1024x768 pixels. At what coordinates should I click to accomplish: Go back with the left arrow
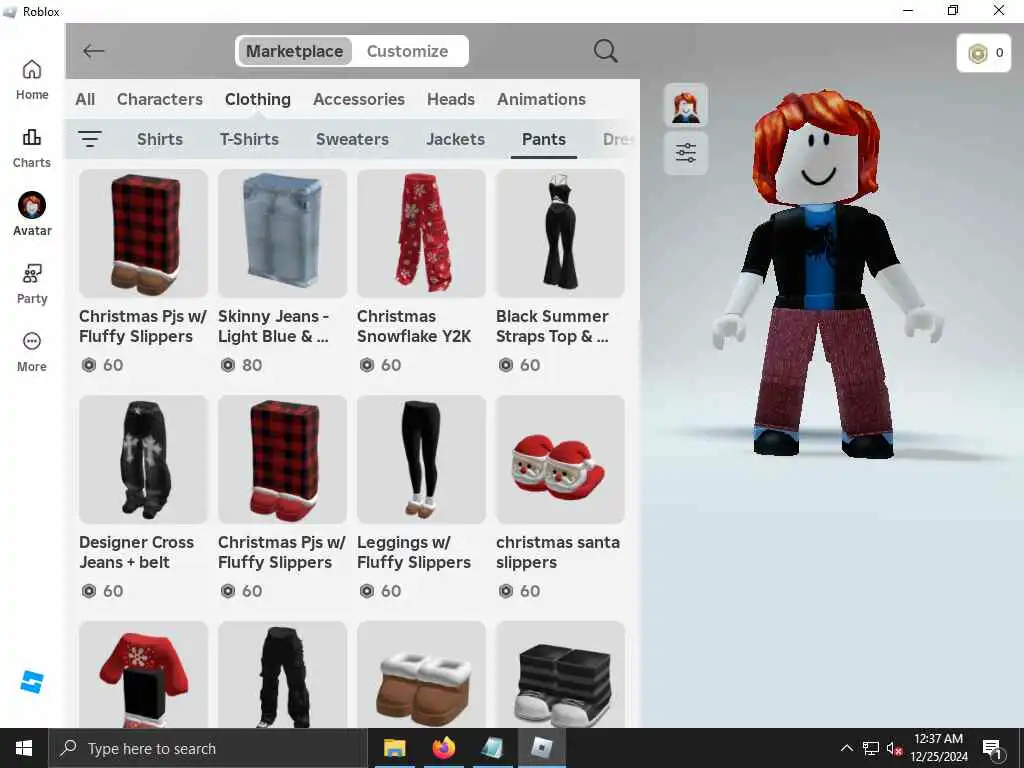93,51
